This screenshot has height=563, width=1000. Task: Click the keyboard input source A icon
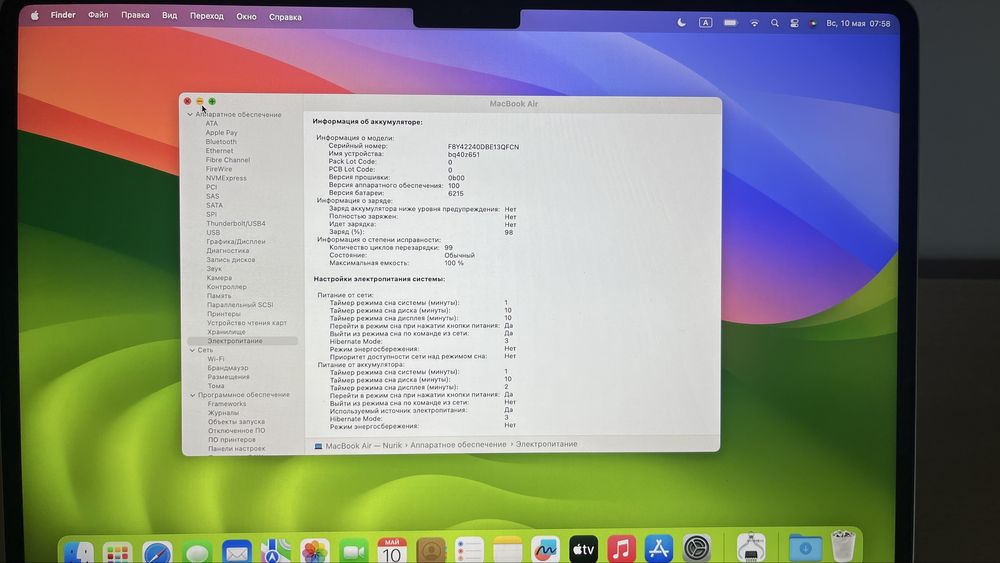(705, 22)
